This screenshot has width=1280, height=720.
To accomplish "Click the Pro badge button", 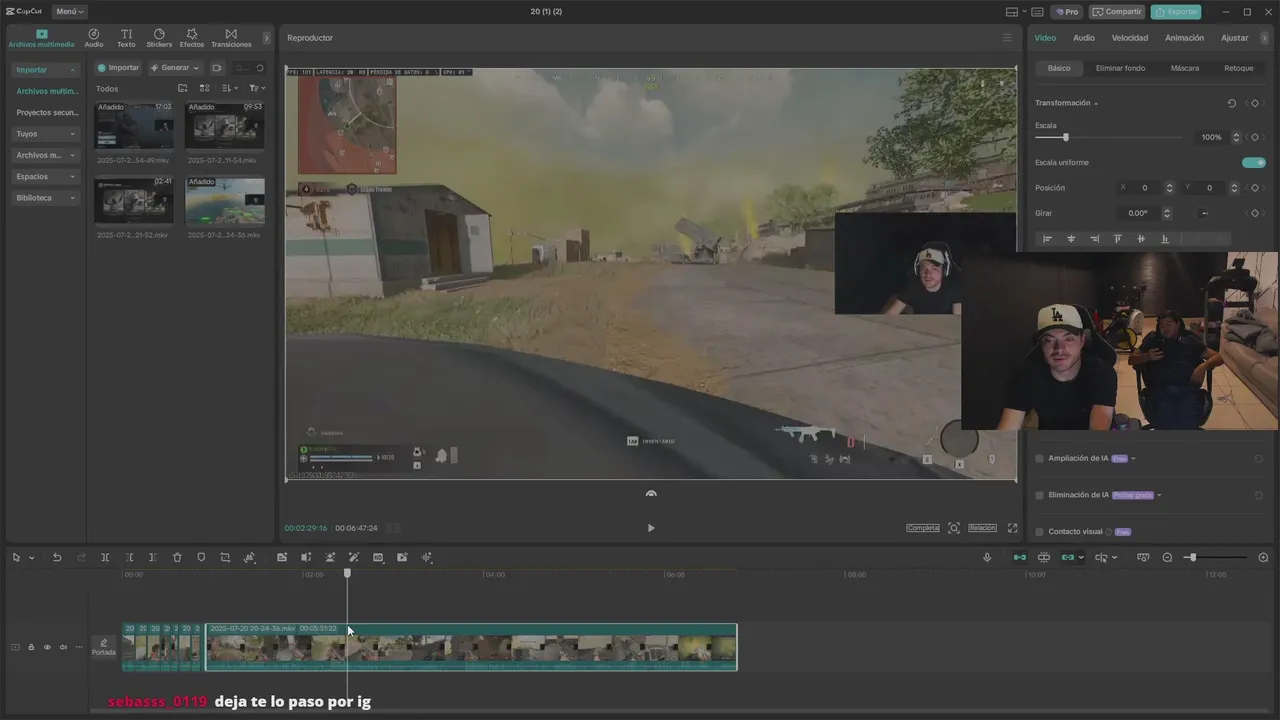I will [1067, 12].
